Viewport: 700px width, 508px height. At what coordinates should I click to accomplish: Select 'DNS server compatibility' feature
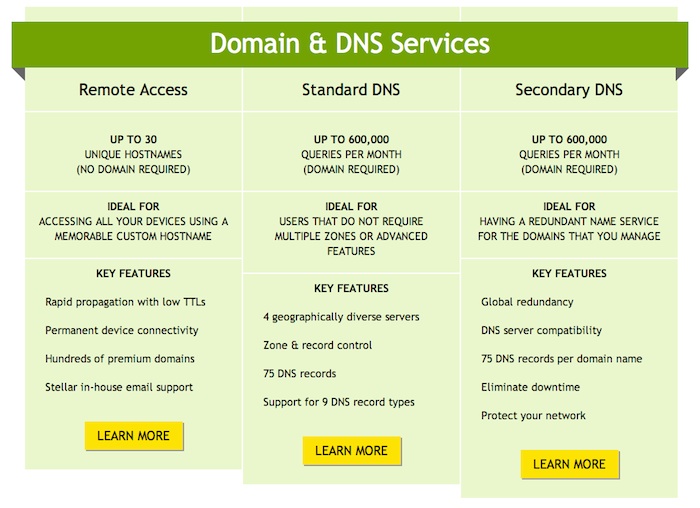[541, 330]
